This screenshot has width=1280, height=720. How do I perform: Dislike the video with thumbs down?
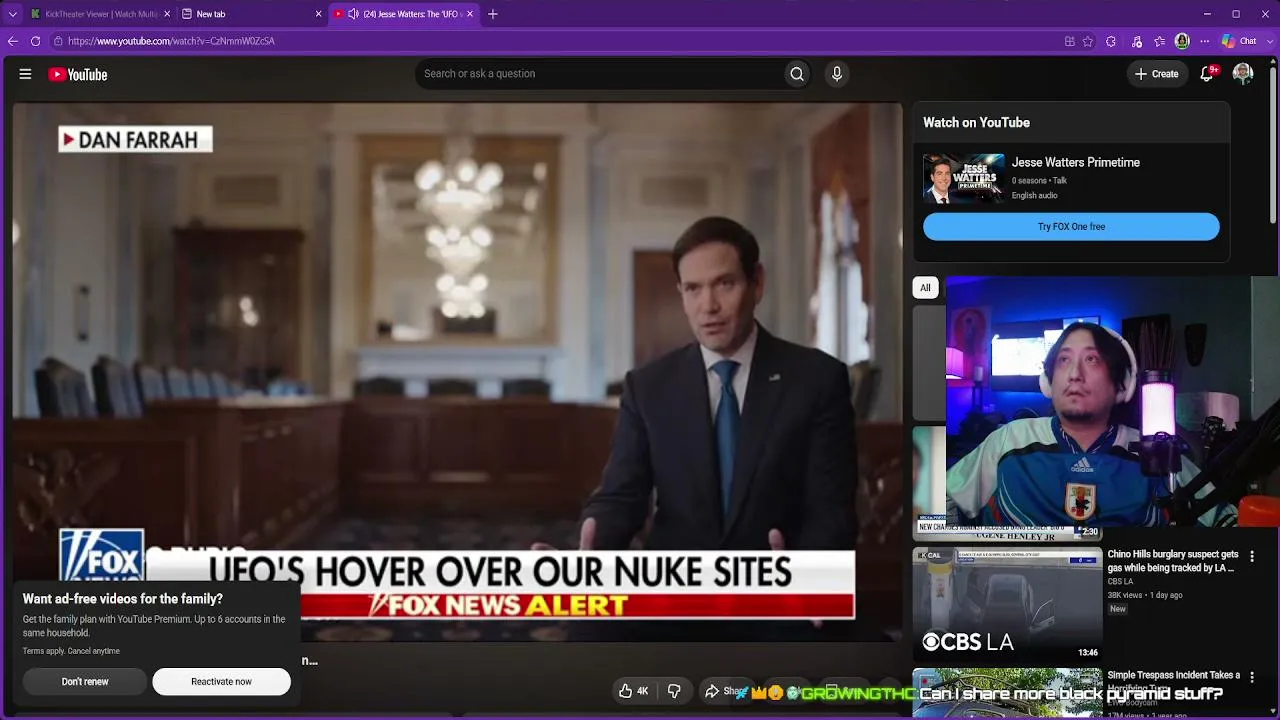(x=674, y=691)
